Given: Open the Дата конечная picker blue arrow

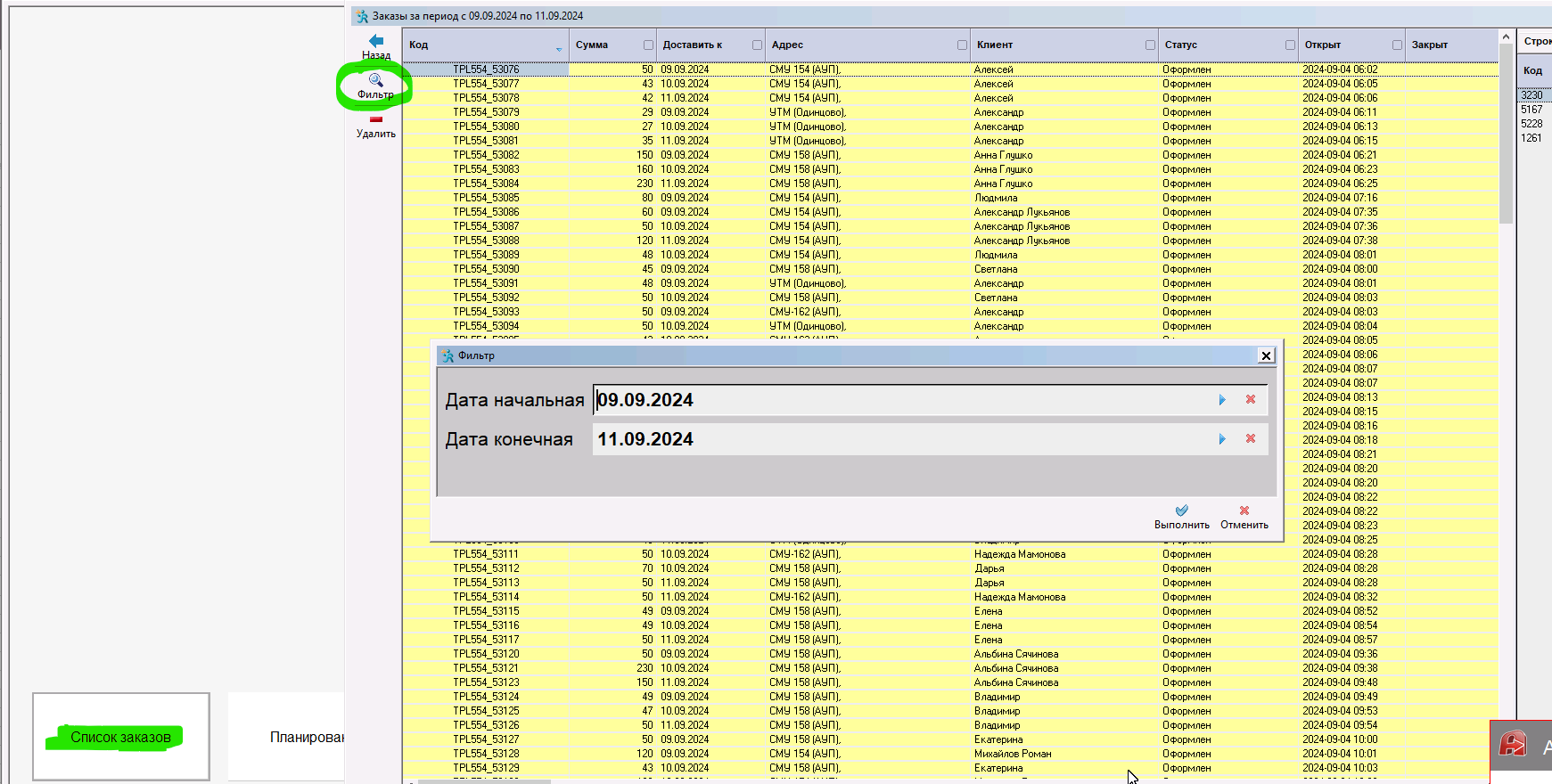Looking at the screenshot, I should (x=1222, y=439).
